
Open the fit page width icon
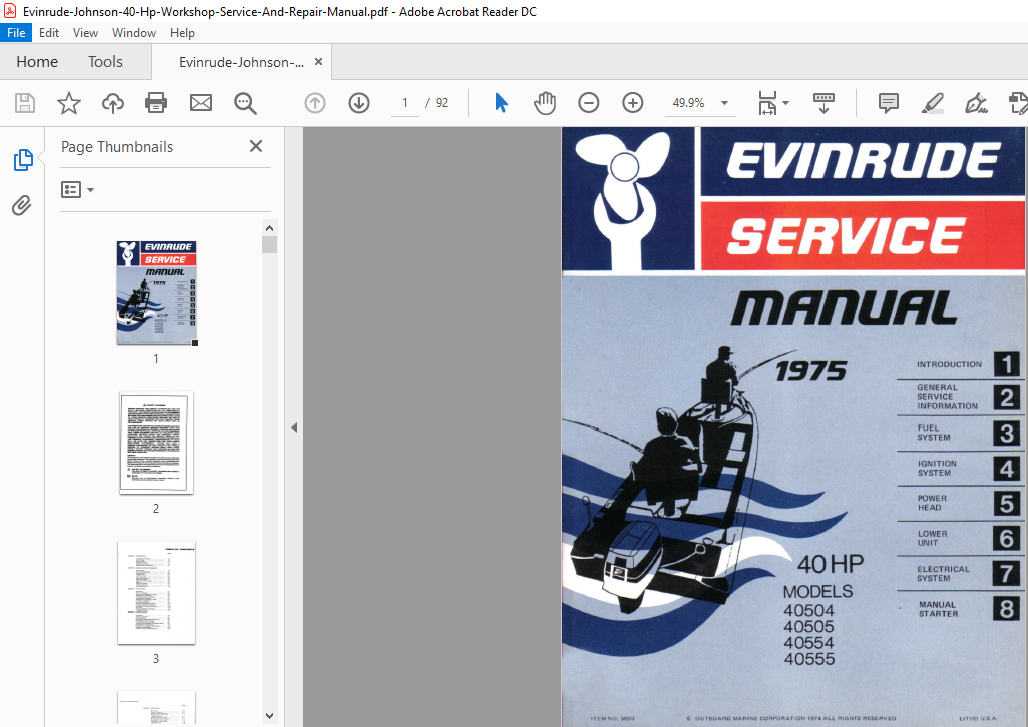tap(767, 103)
